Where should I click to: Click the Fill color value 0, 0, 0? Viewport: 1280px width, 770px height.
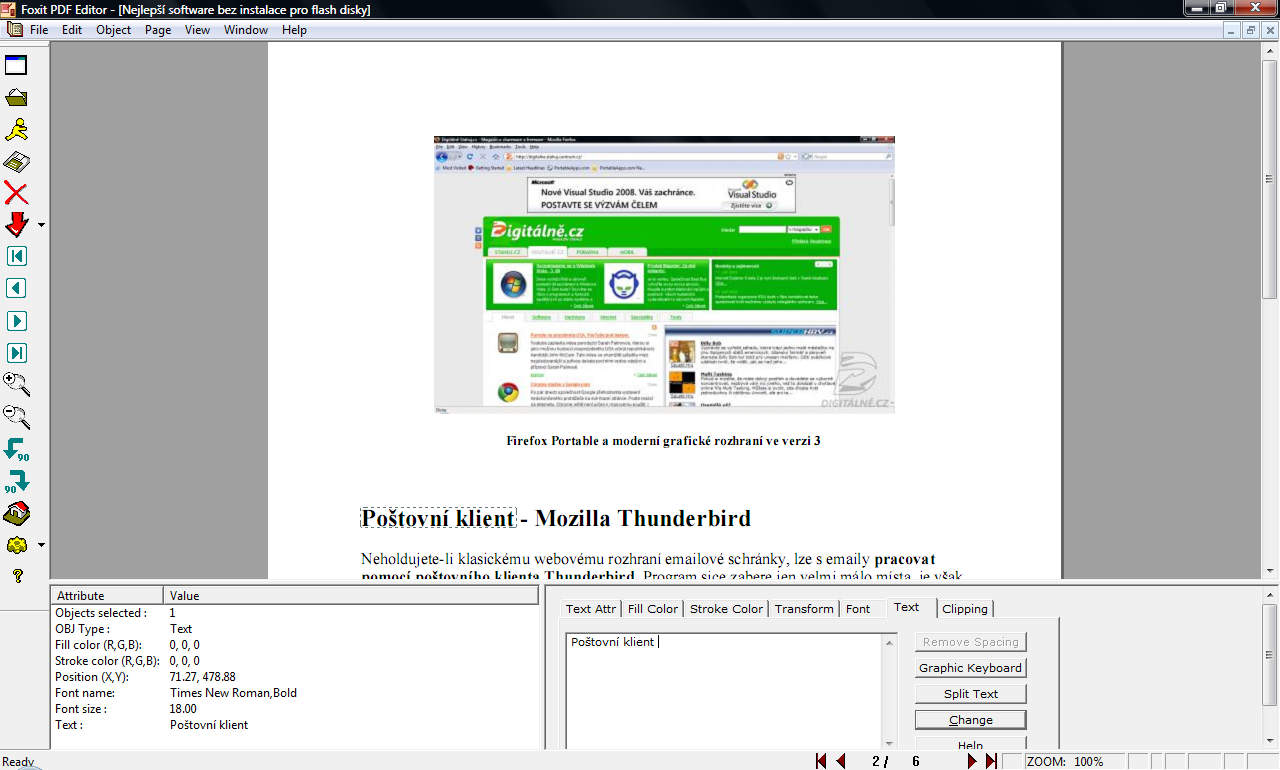pos(184,645)
